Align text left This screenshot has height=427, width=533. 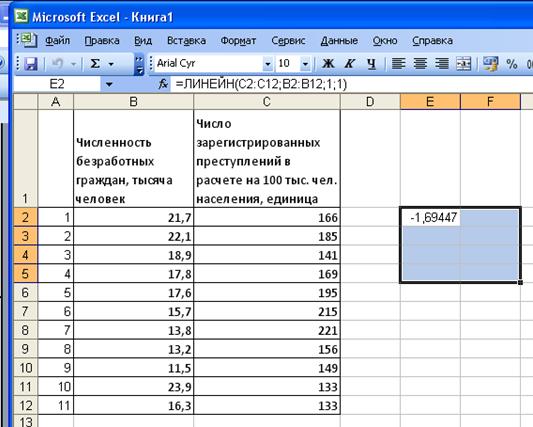click(x=398, y=64)
